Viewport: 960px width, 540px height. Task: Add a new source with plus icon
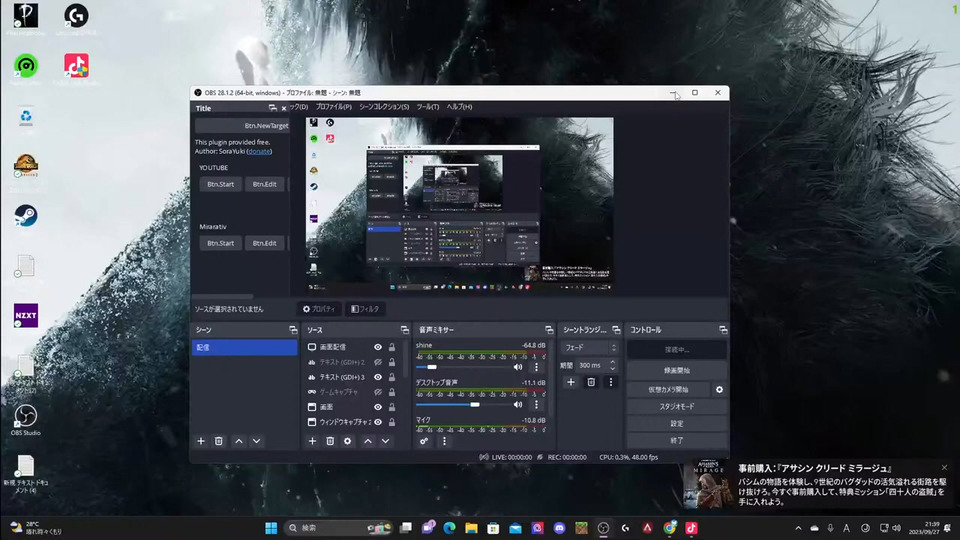point(312,441)
